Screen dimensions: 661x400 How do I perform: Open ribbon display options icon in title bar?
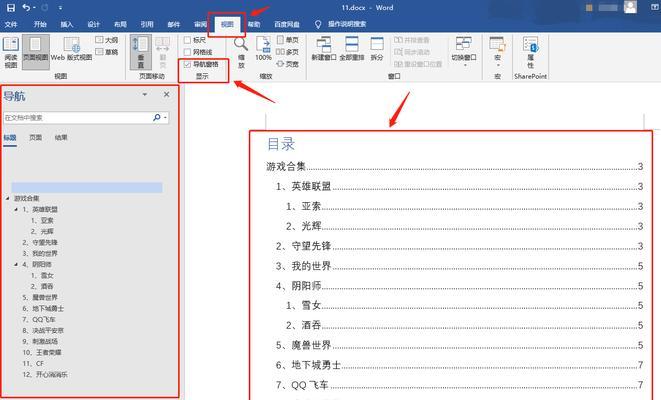pos(655,8)
